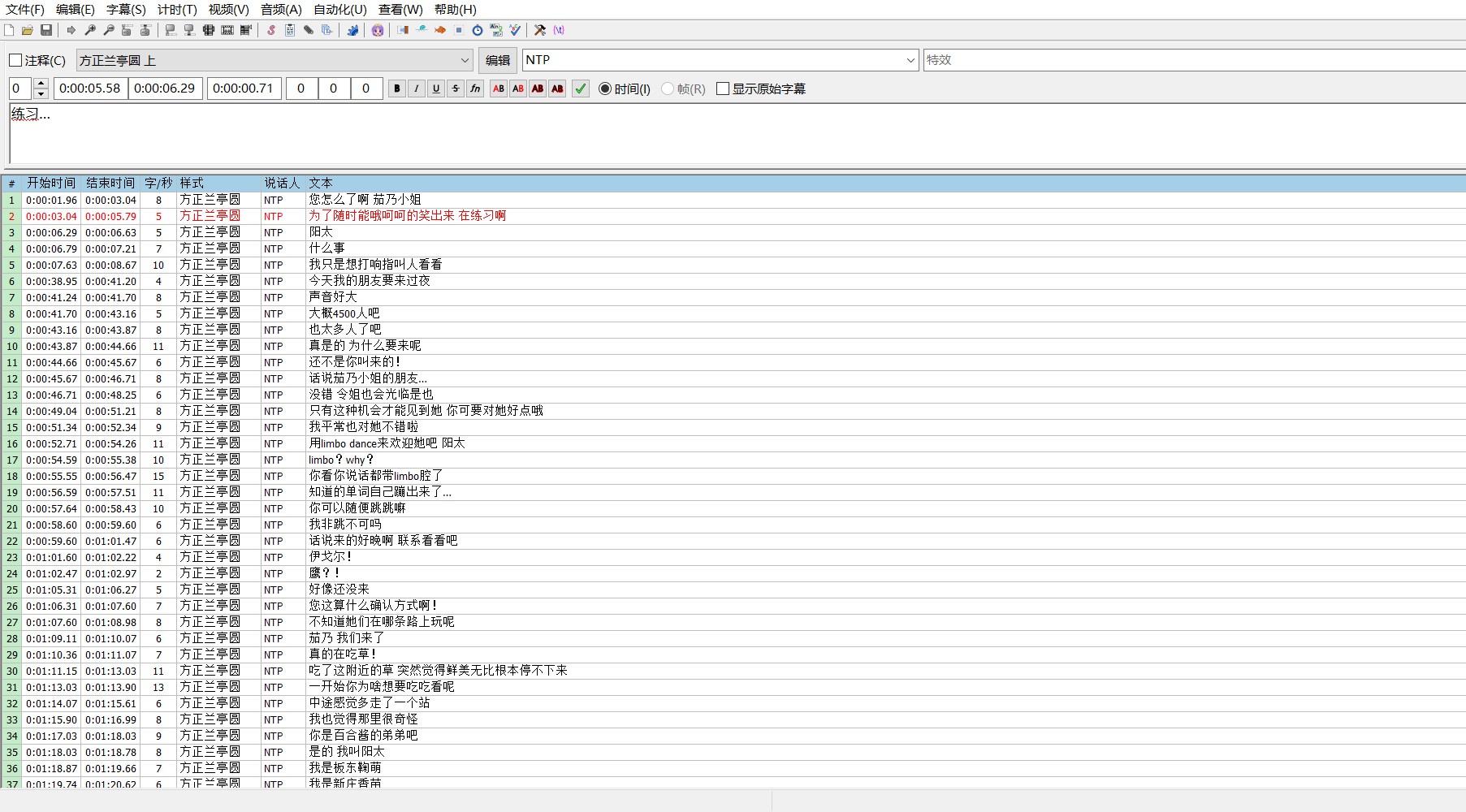The height and width of the screenshot is (812, 1466).
Task: Click the snap to scene filmstrip icon
Action: [227, 30]
